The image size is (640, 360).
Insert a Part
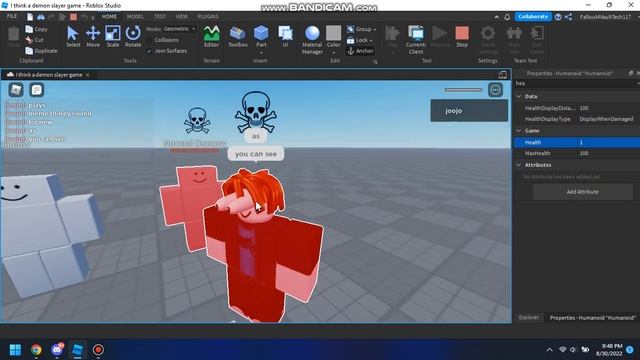click(261, 36)
